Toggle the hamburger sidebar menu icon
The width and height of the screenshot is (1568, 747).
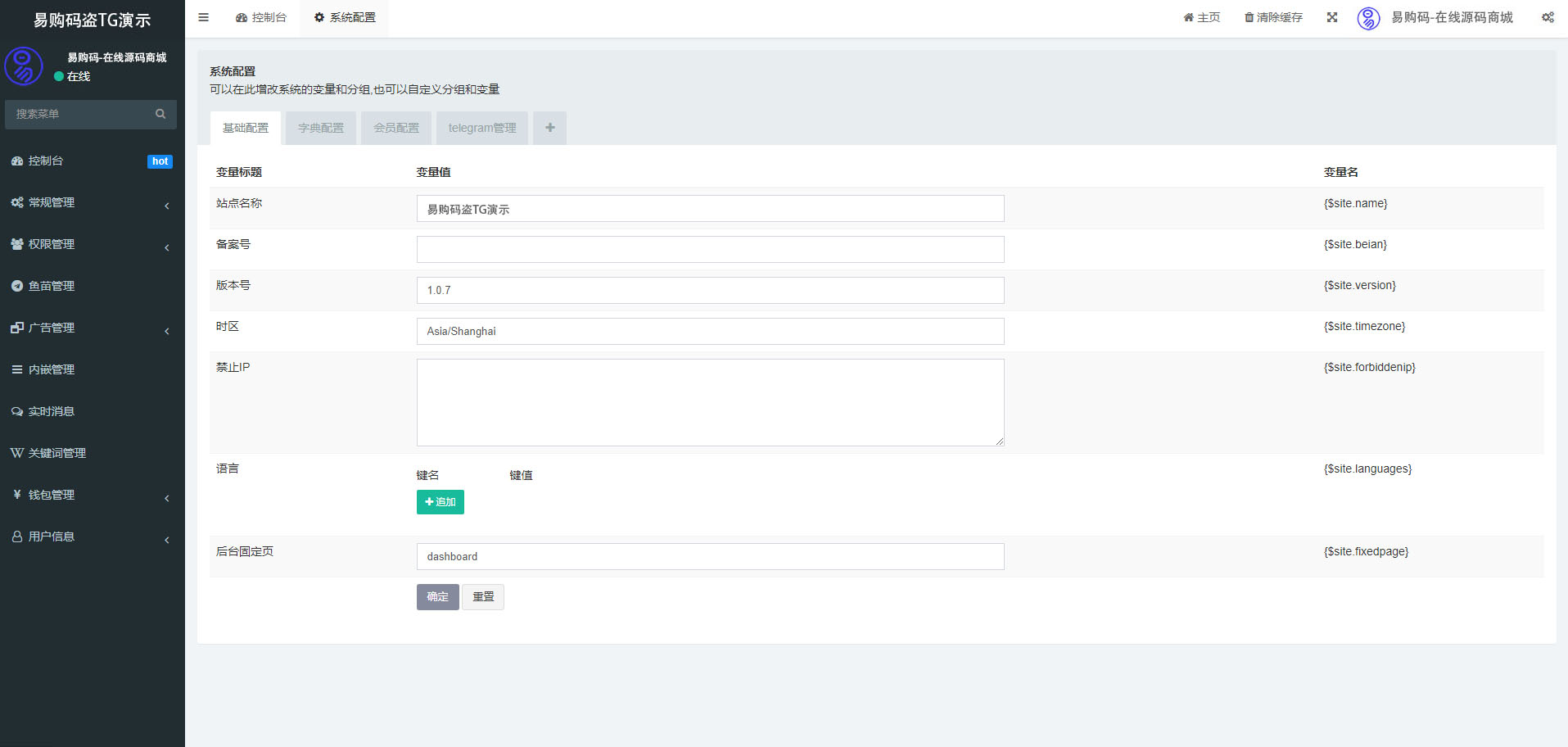pos(203,17)
